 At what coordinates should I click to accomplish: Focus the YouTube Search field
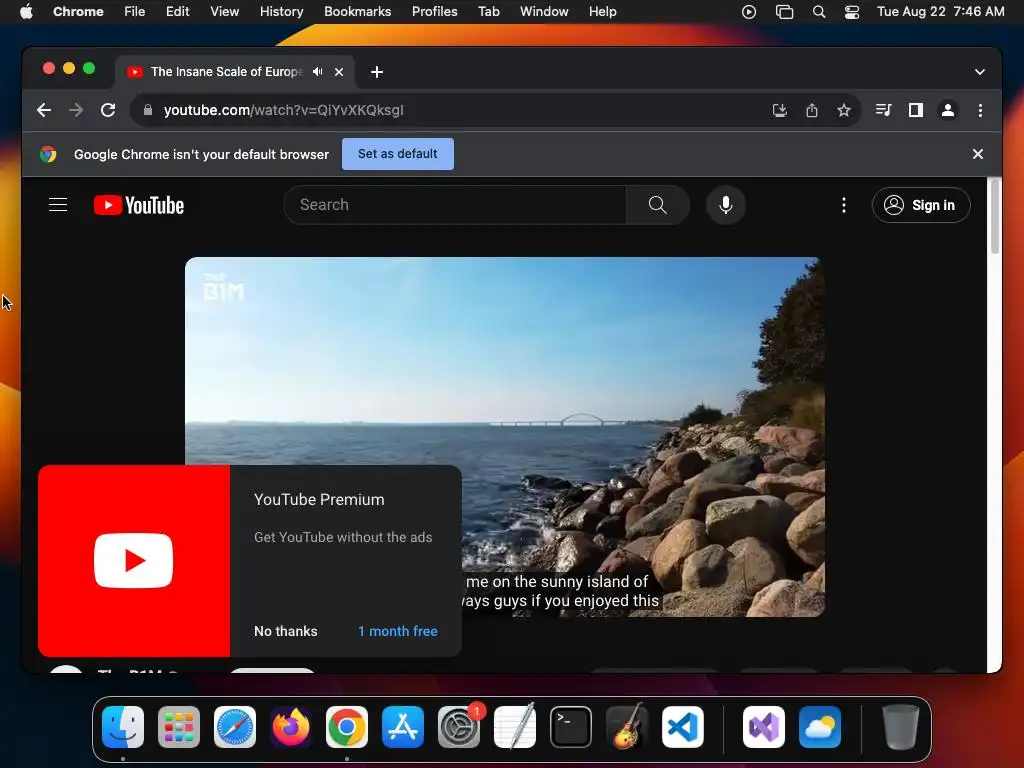(x=455, y=205)
